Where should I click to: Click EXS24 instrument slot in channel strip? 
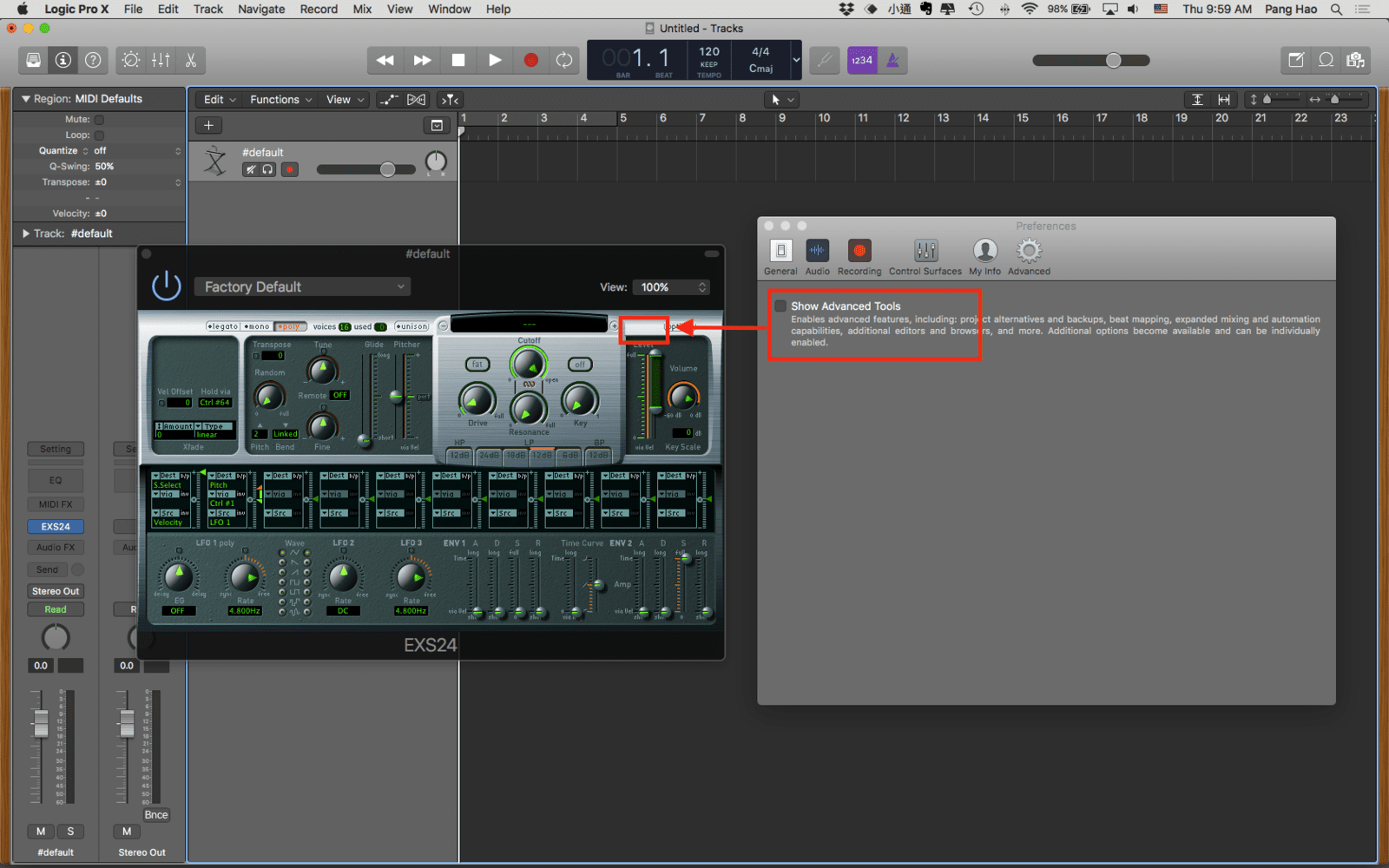56,527
